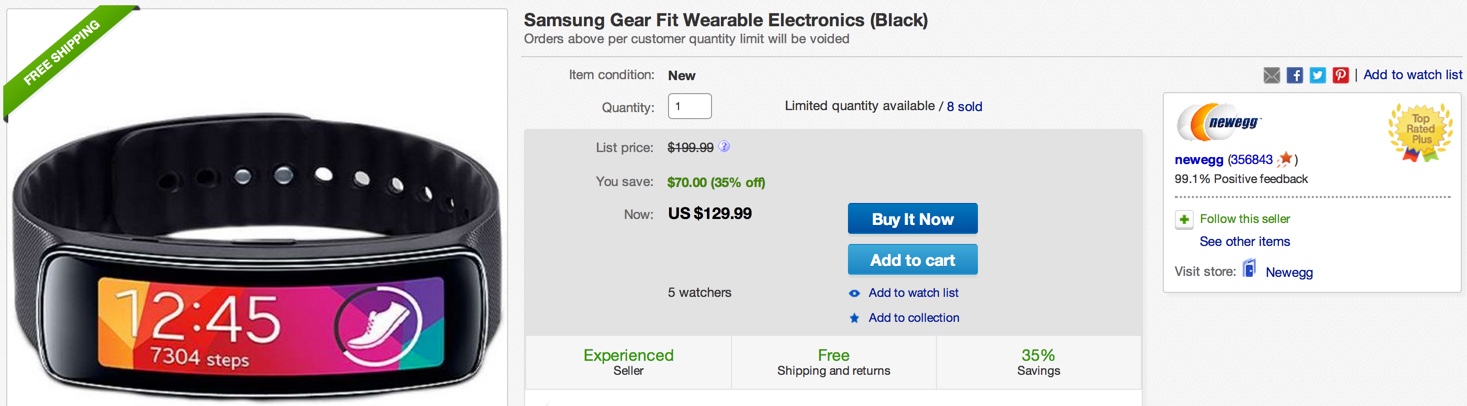Share this item on Facebook
This screenshot has height=406, width=1467.
[x=1295, y=75]
